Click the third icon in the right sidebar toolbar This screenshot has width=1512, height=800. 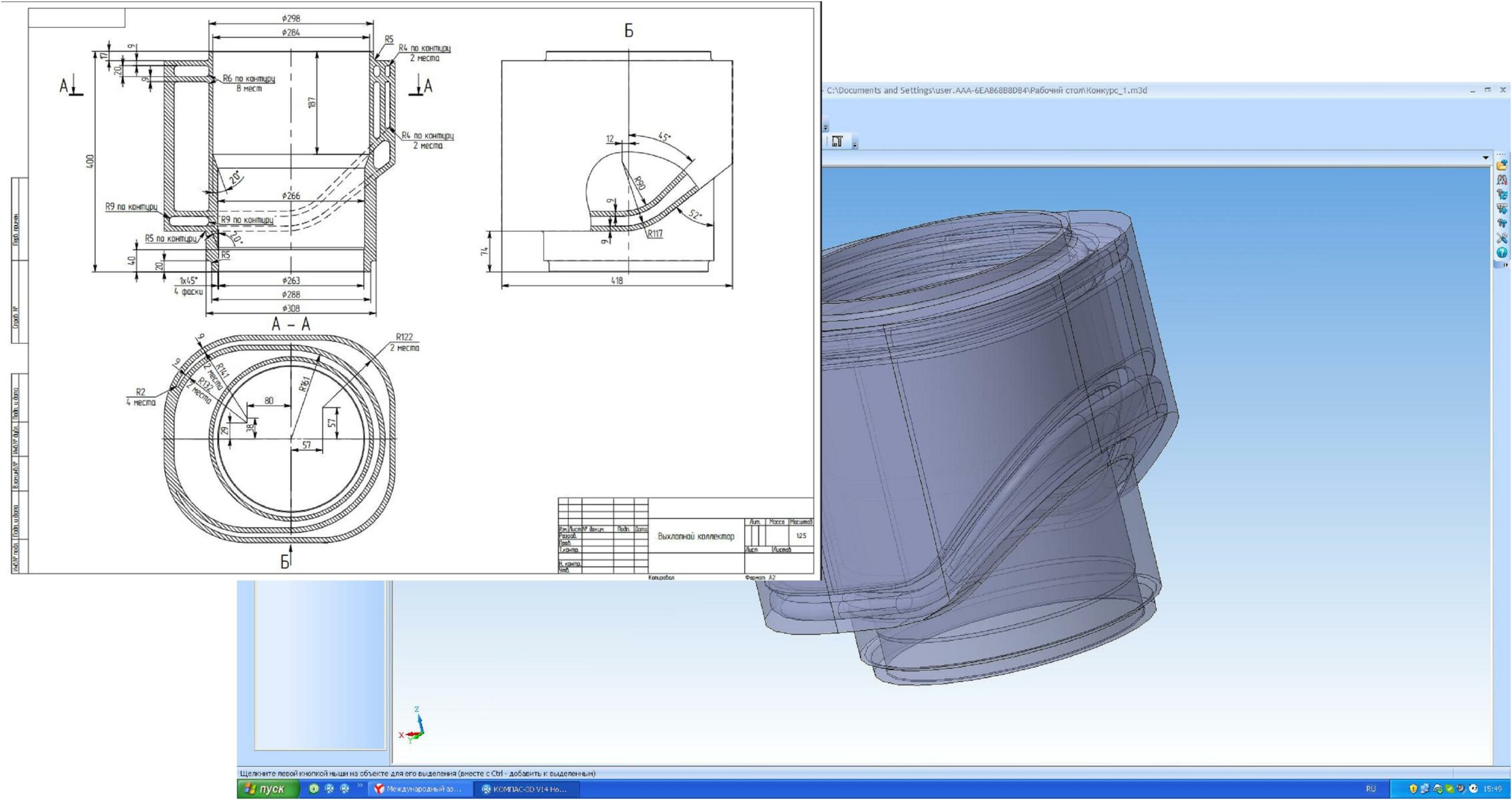tap(1502, 194)
